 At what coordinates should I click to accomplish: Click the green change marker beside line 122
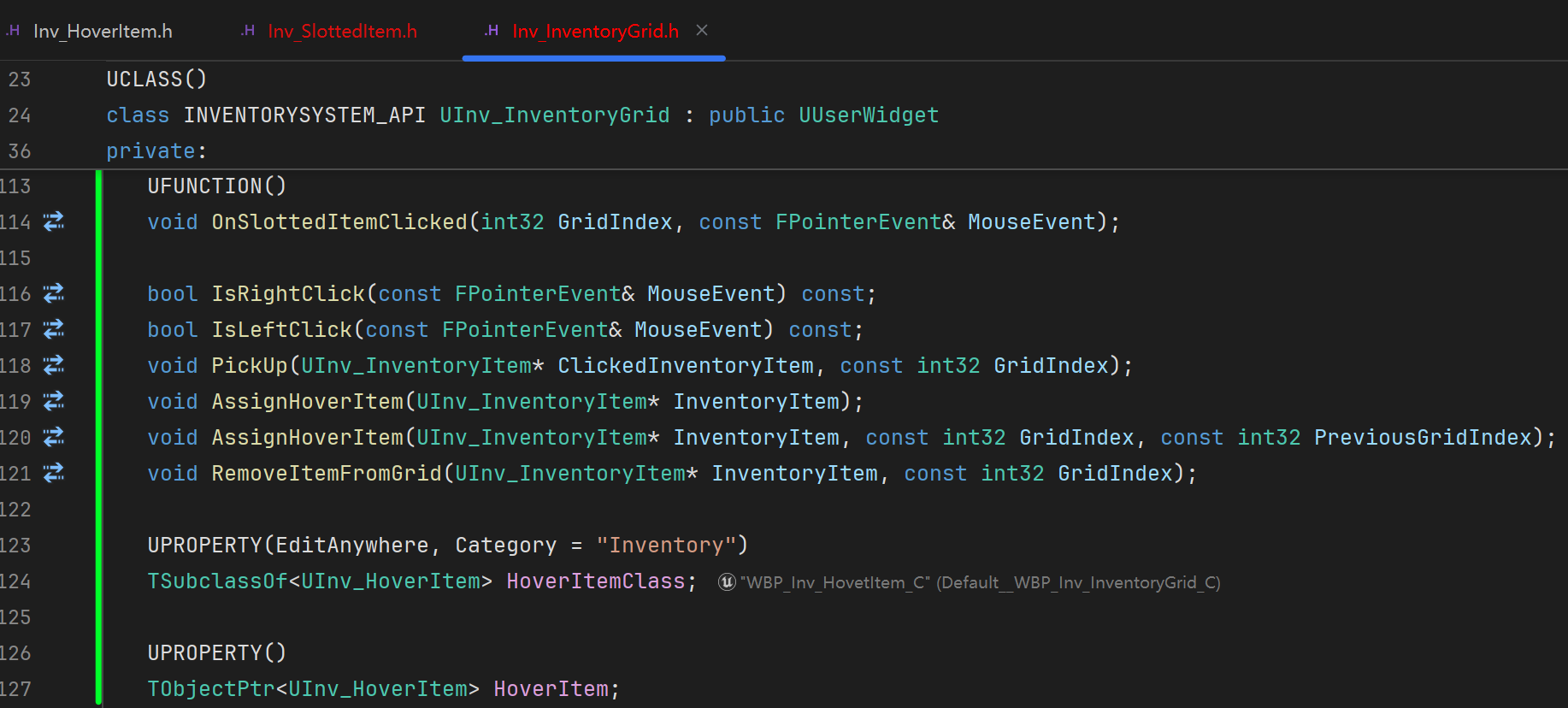point(99,510)
